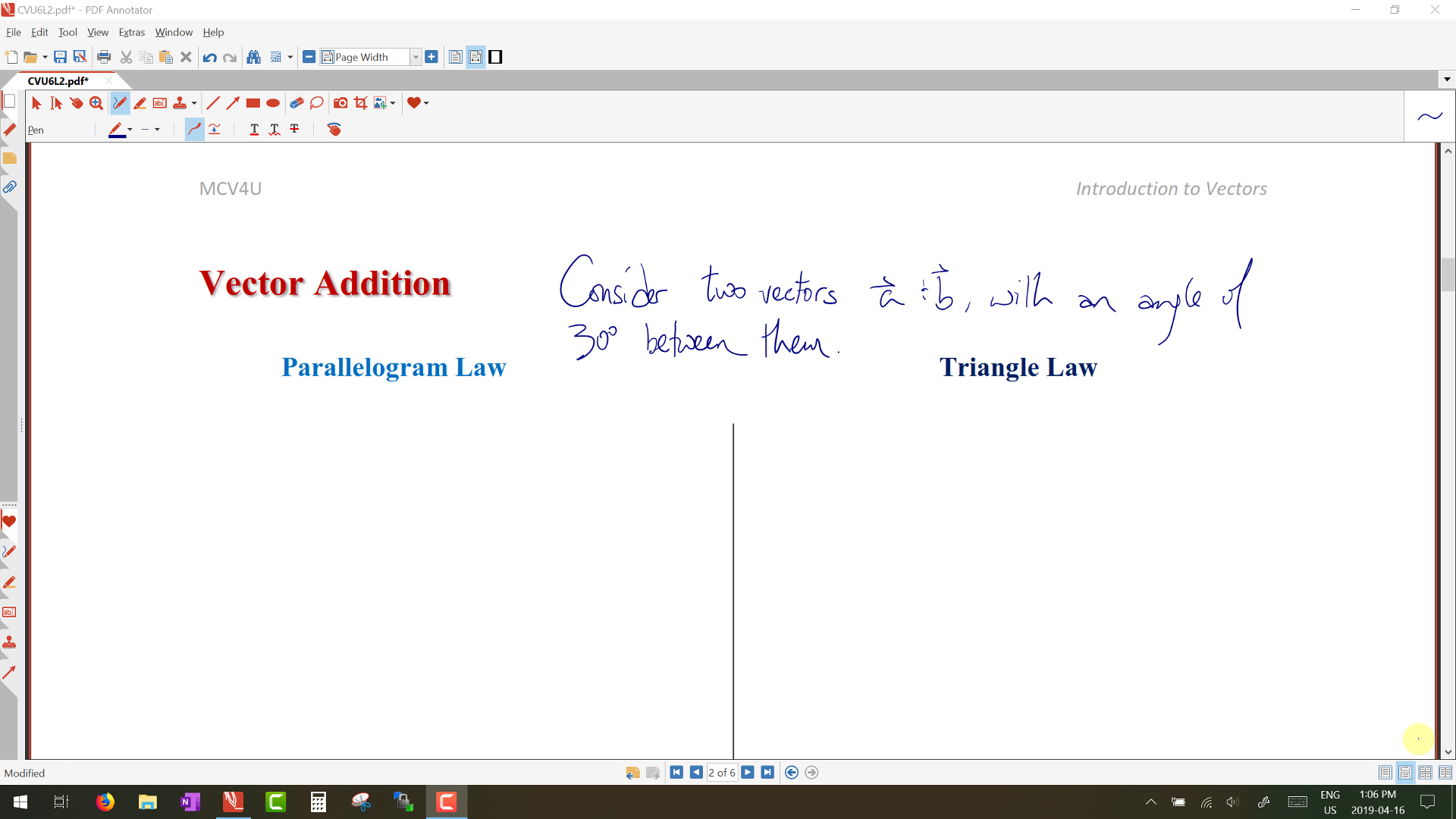1456x819 pixels.
Task: Go to next page button
Action: [x=748, y=773]
